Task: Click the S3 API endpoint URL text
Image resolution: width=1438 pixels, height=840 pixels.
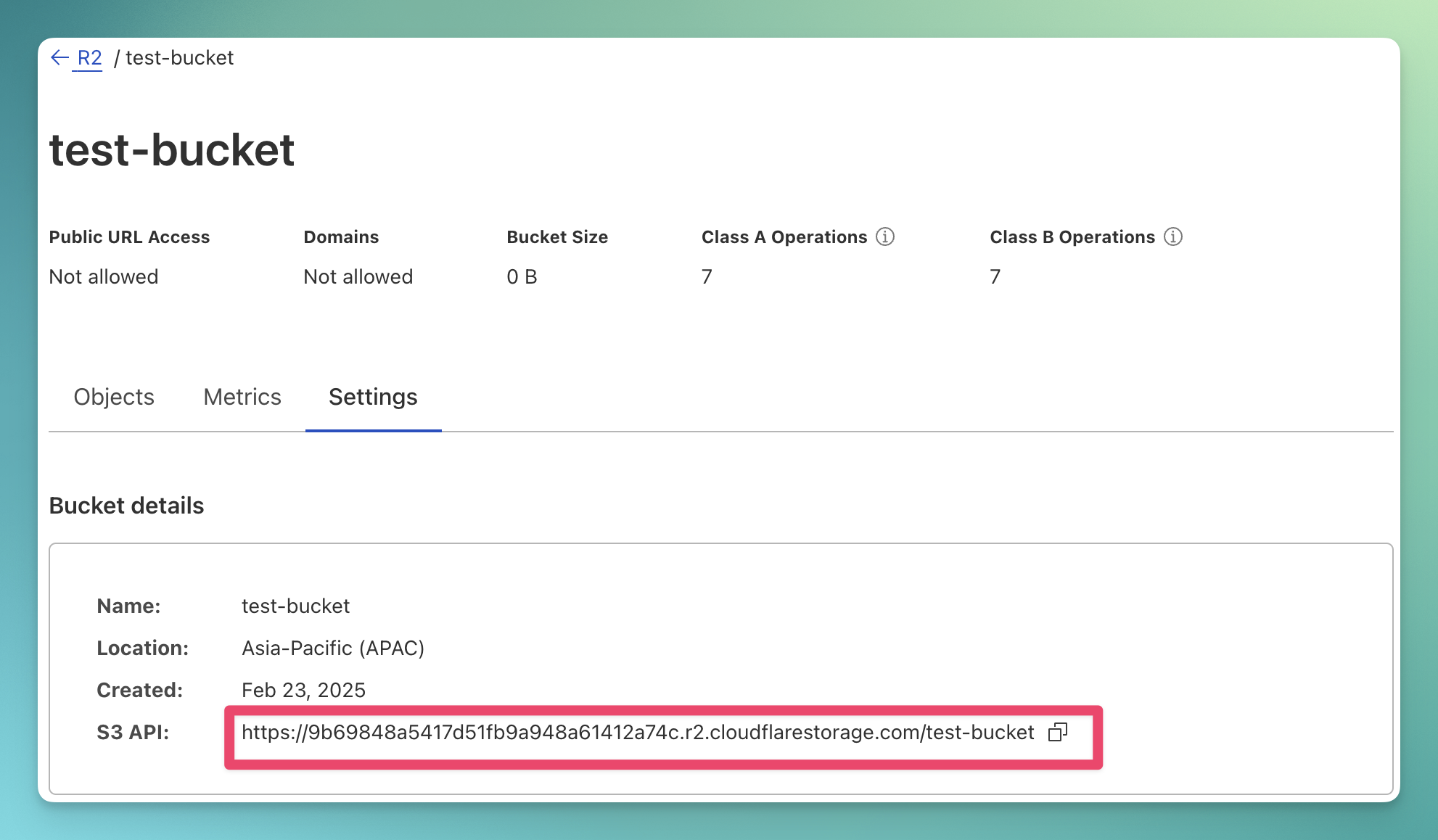Action: pos(638,733)
